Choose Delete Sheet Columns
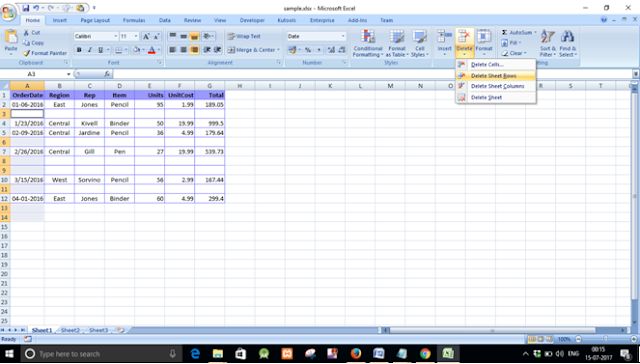 [x=496, y=87]
